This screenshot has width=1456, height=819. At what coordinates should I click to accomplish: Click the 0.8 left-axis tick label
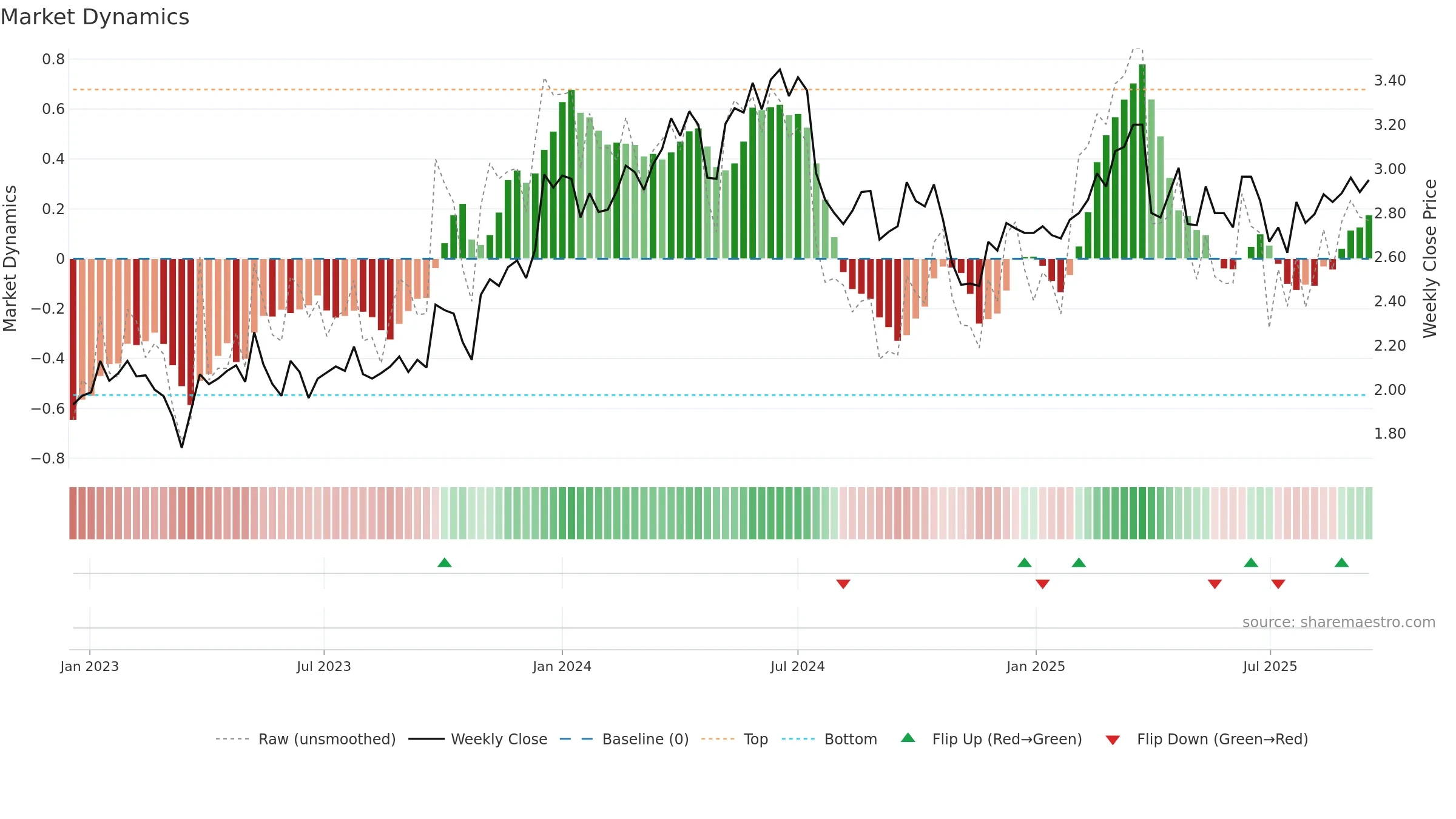(x=53, y=59)
